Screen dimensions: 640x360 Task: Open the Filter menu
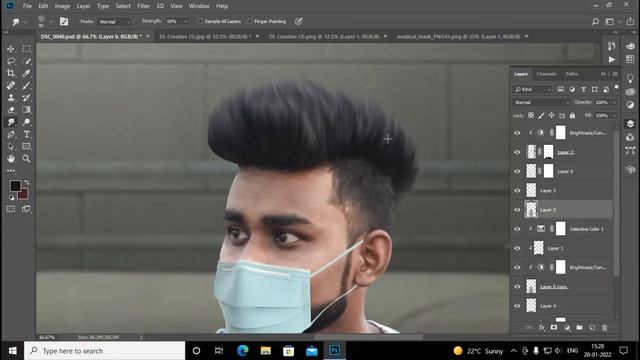[x=143, y=6]
